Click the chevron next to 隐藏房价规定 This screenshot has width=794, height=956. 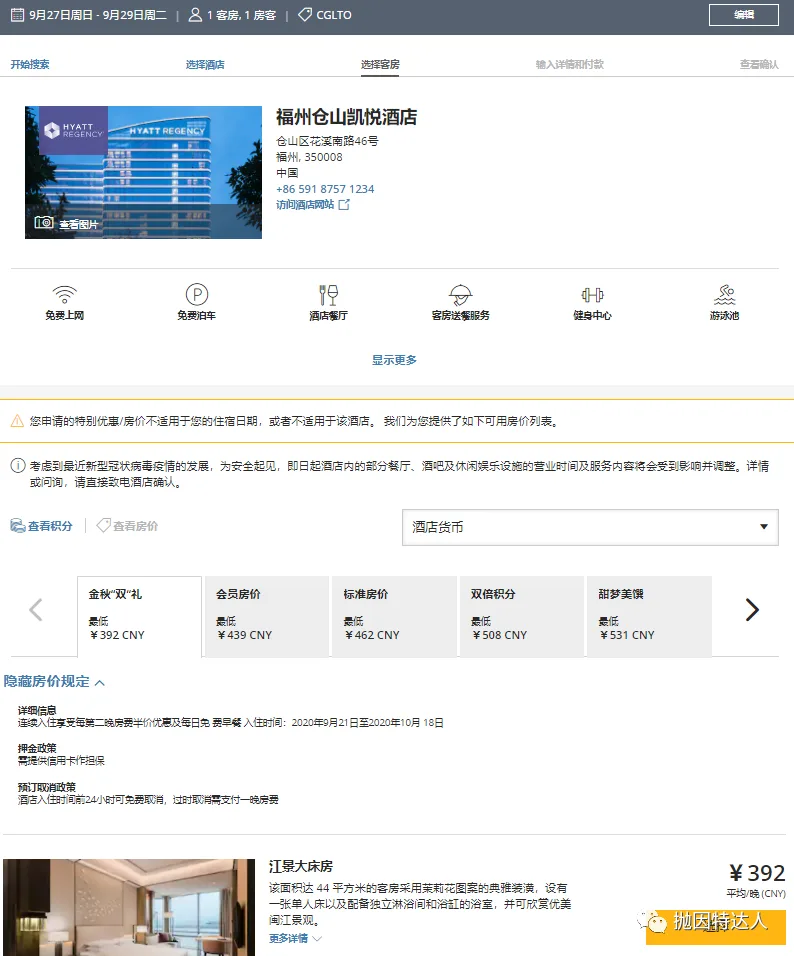pyautogui.click(x=100, y=682)
